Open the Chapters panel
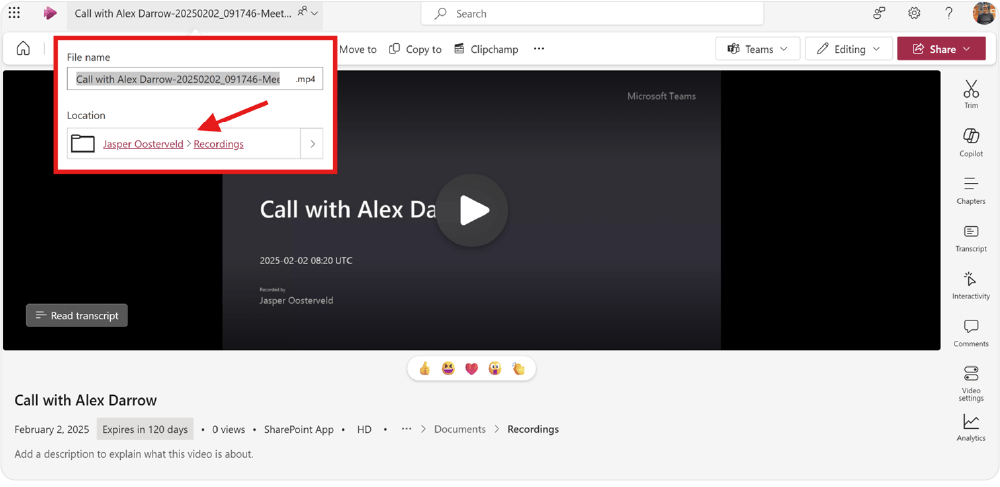The image size is (1000, 487). coord(971,189)
